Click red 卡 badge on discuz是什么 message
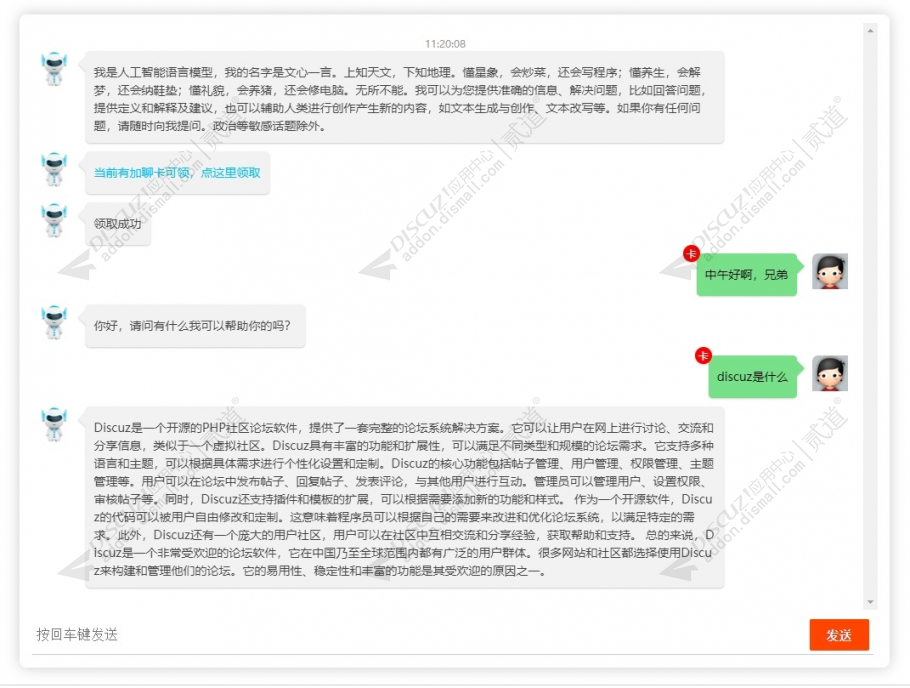Viewport: 910px width, 688px height. pyautogui.click(x=703, y=355)
